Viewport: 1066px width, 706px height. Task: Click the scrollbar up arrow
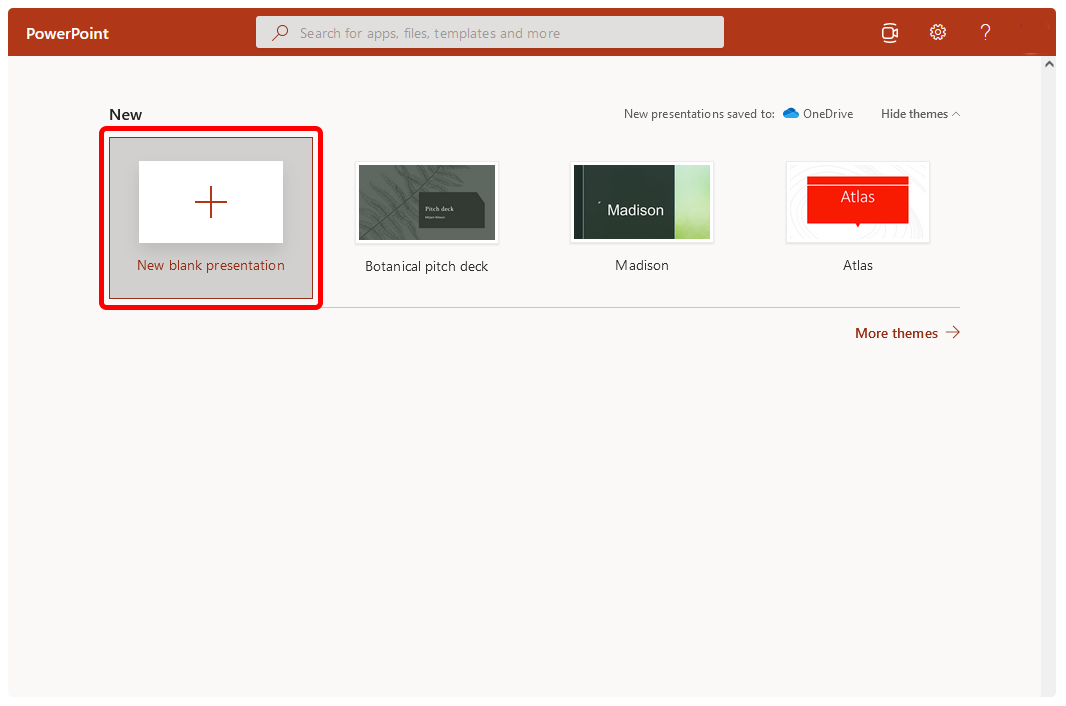pyautogui.click(x=1049, y=63)
